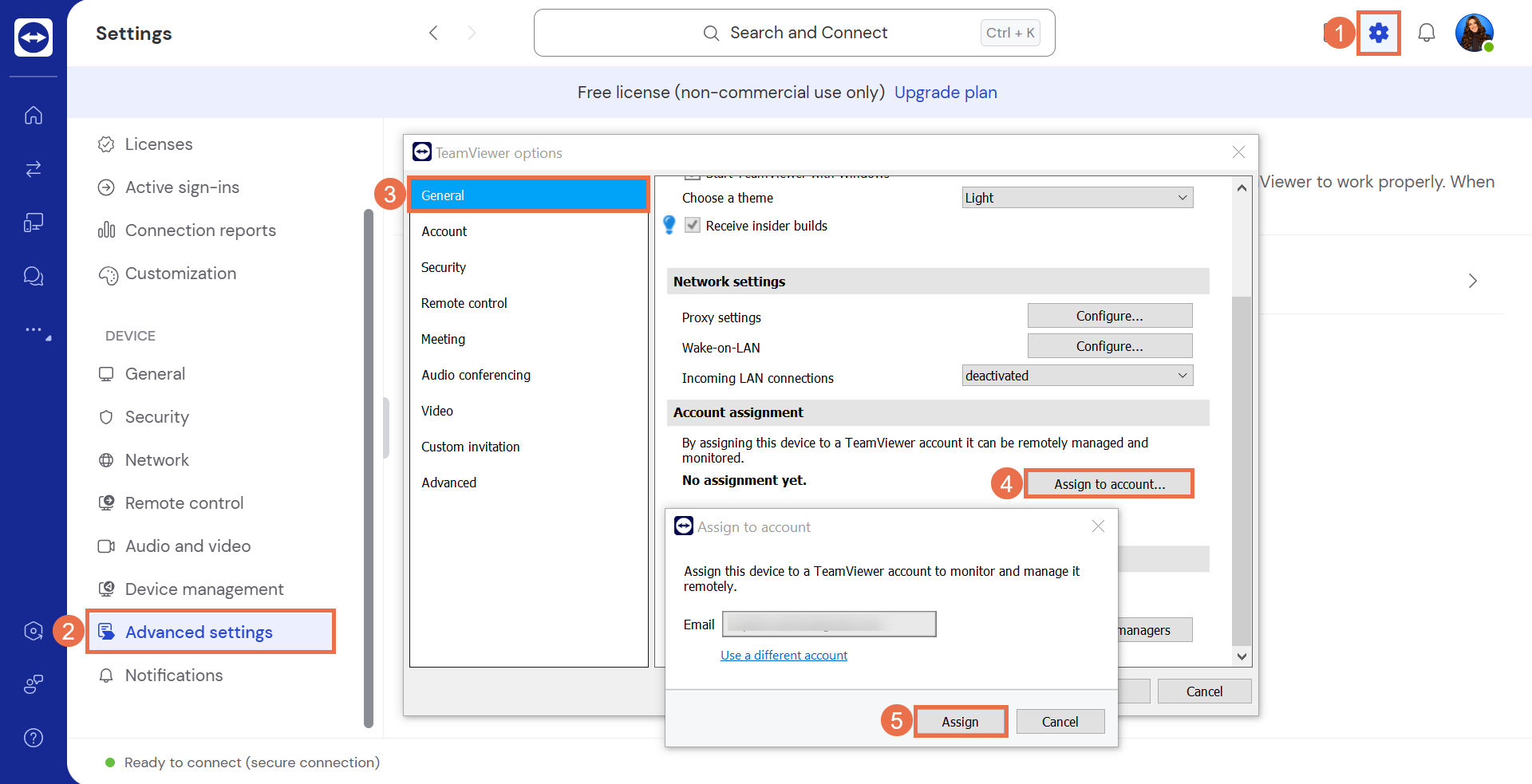The height and width of the screenshot is (784, 1532).
Task: Click the Upgrade plan link
Action: pyautogui.click(x=946, y=93)
